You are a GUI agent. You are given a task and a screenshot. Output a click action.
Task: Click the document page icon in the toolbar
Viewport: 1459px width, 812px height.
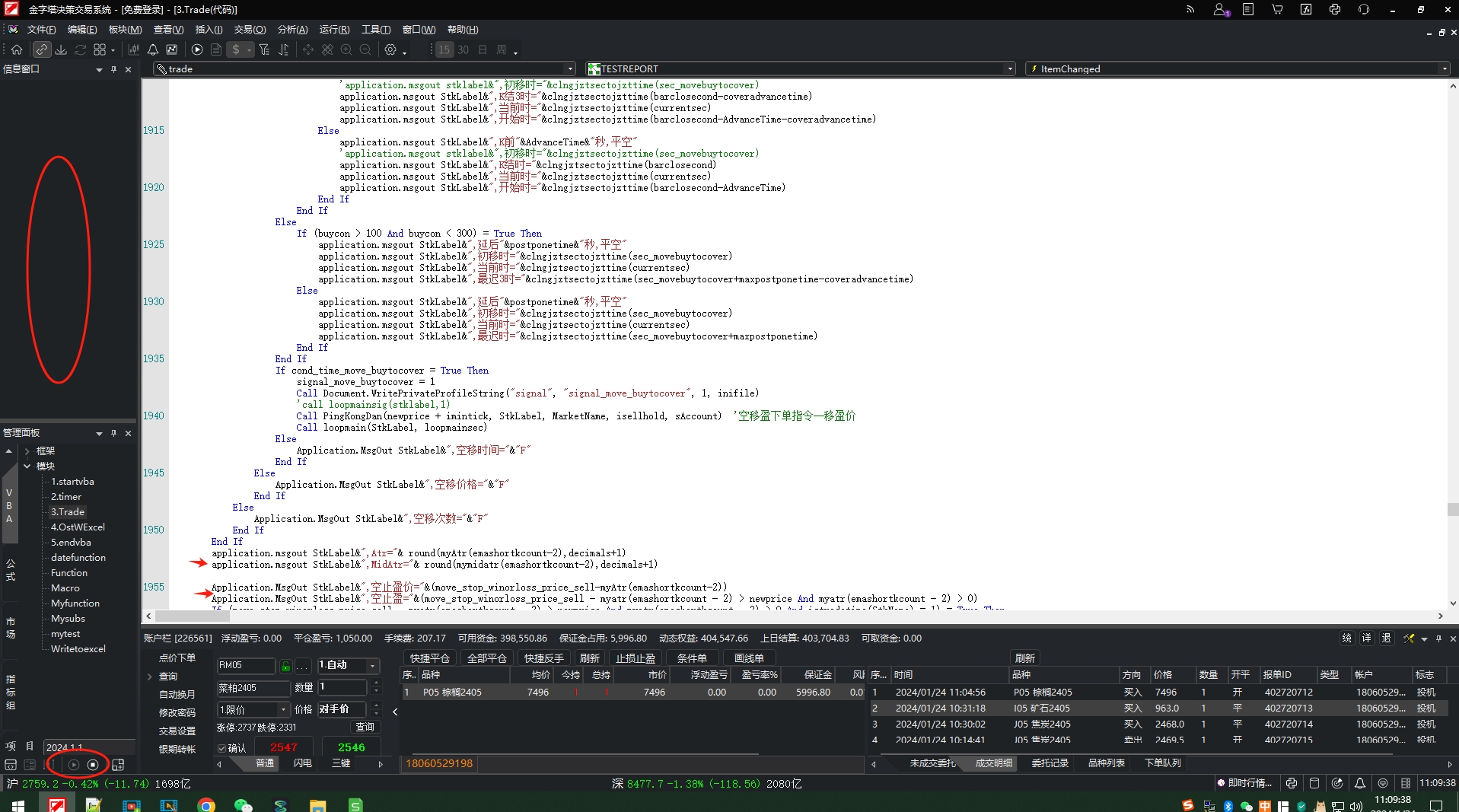click(216, 49)
